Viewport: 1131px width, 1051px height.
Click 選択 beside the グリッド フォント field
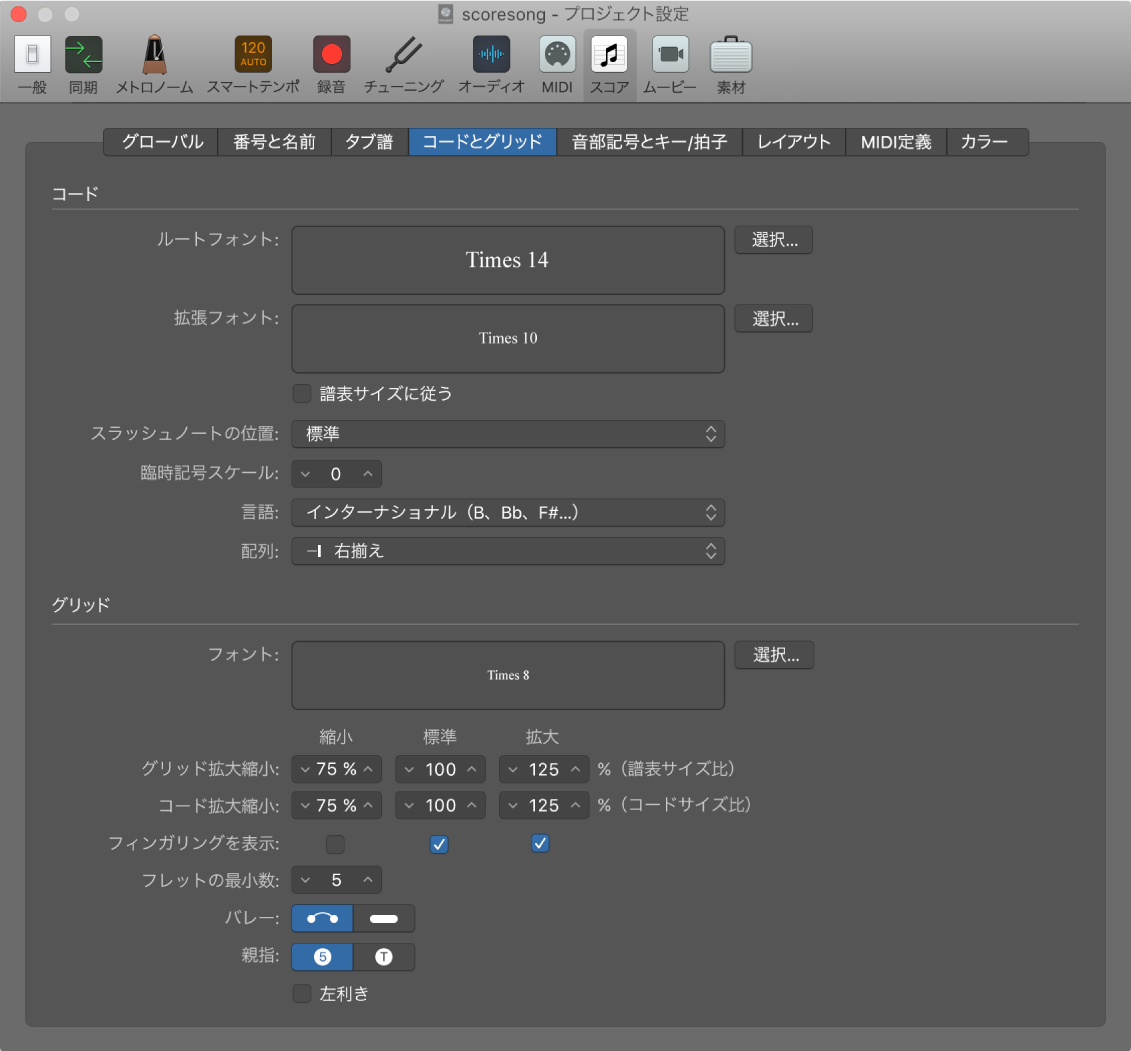pos(773,655)
